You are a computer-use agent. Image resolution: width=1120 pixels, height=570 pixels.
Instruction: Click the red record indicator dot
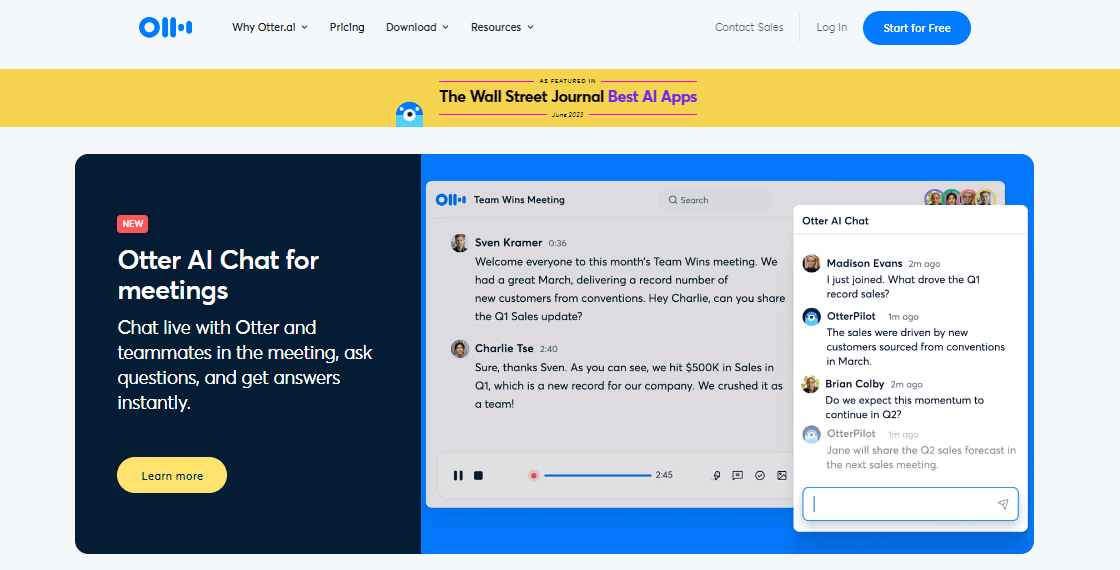[534, 475]
